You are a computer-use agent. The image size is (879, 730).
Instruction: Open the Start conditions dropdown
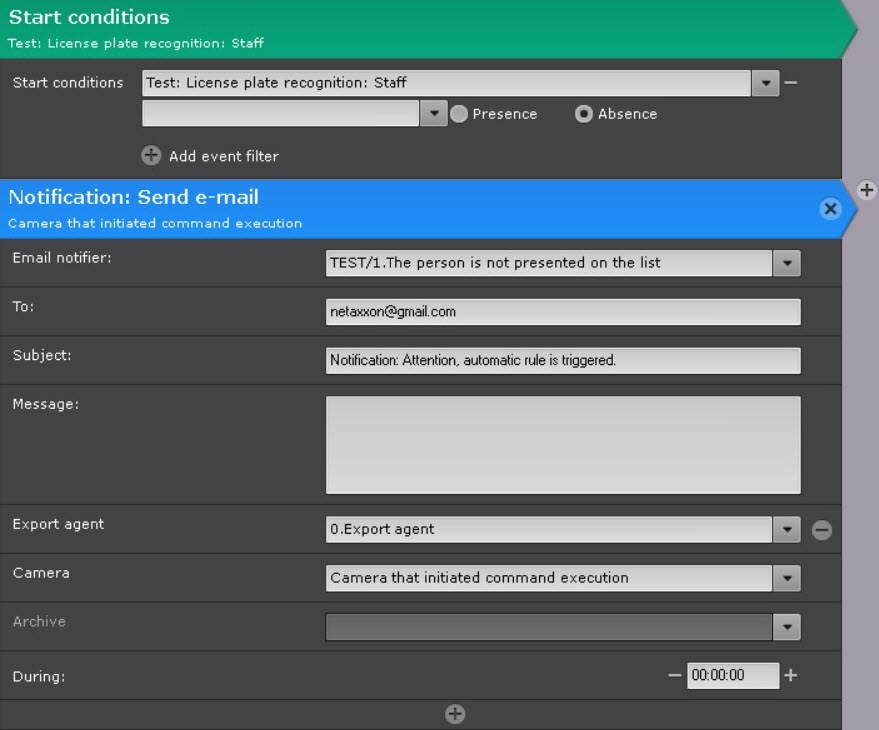coord(765,83)
